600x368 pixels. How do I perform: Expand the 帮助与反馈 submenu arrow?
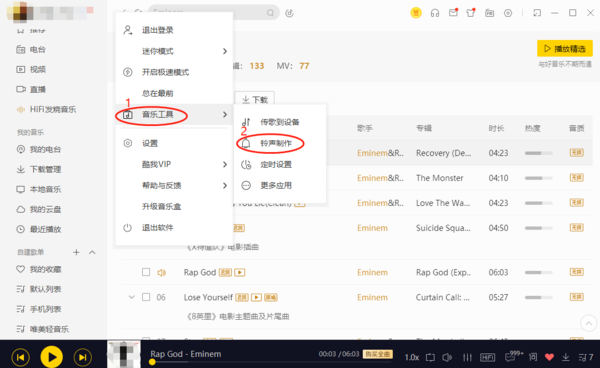(x=225, y=186)
